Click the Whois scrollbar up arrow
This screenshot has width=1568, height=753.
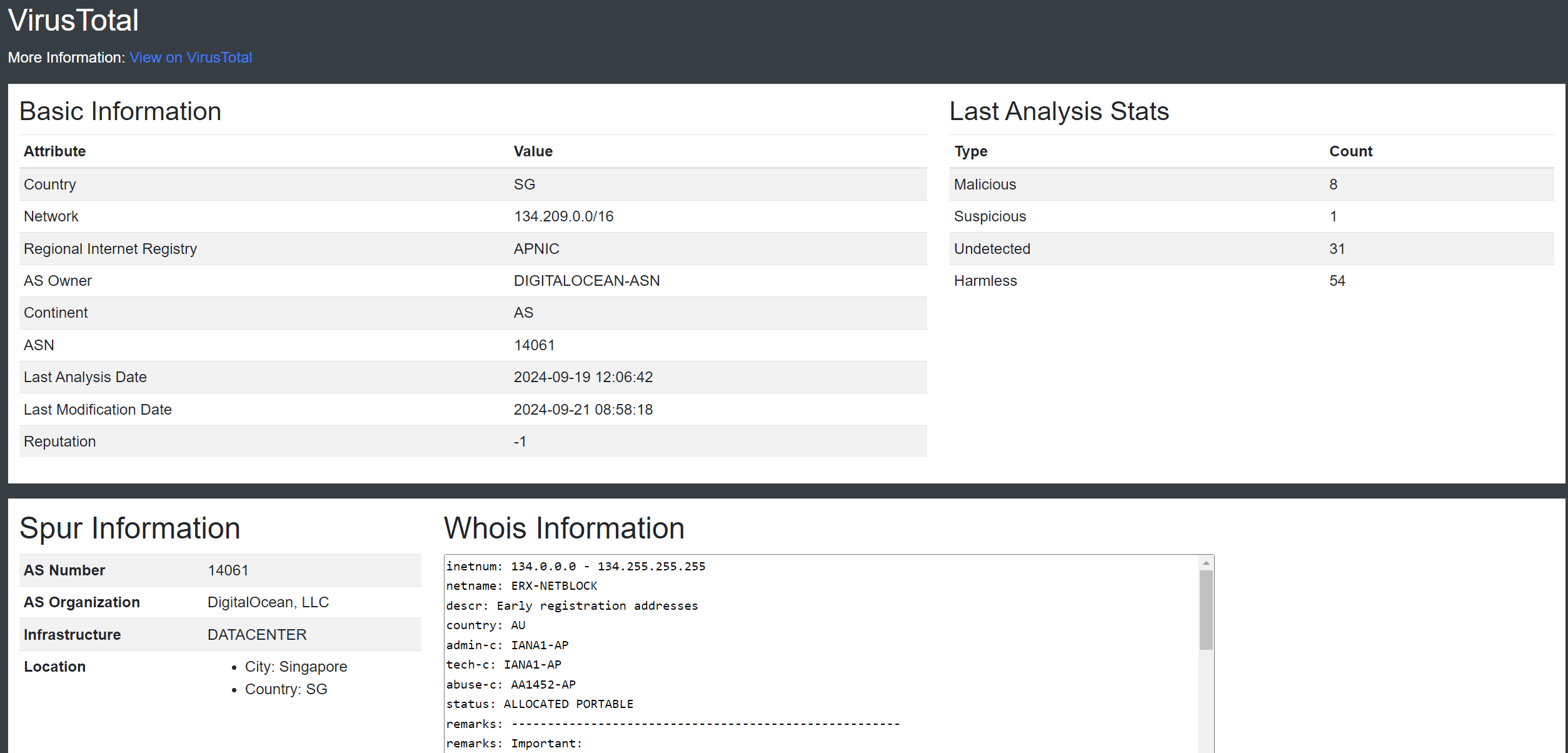click(x=1206, y=563)
